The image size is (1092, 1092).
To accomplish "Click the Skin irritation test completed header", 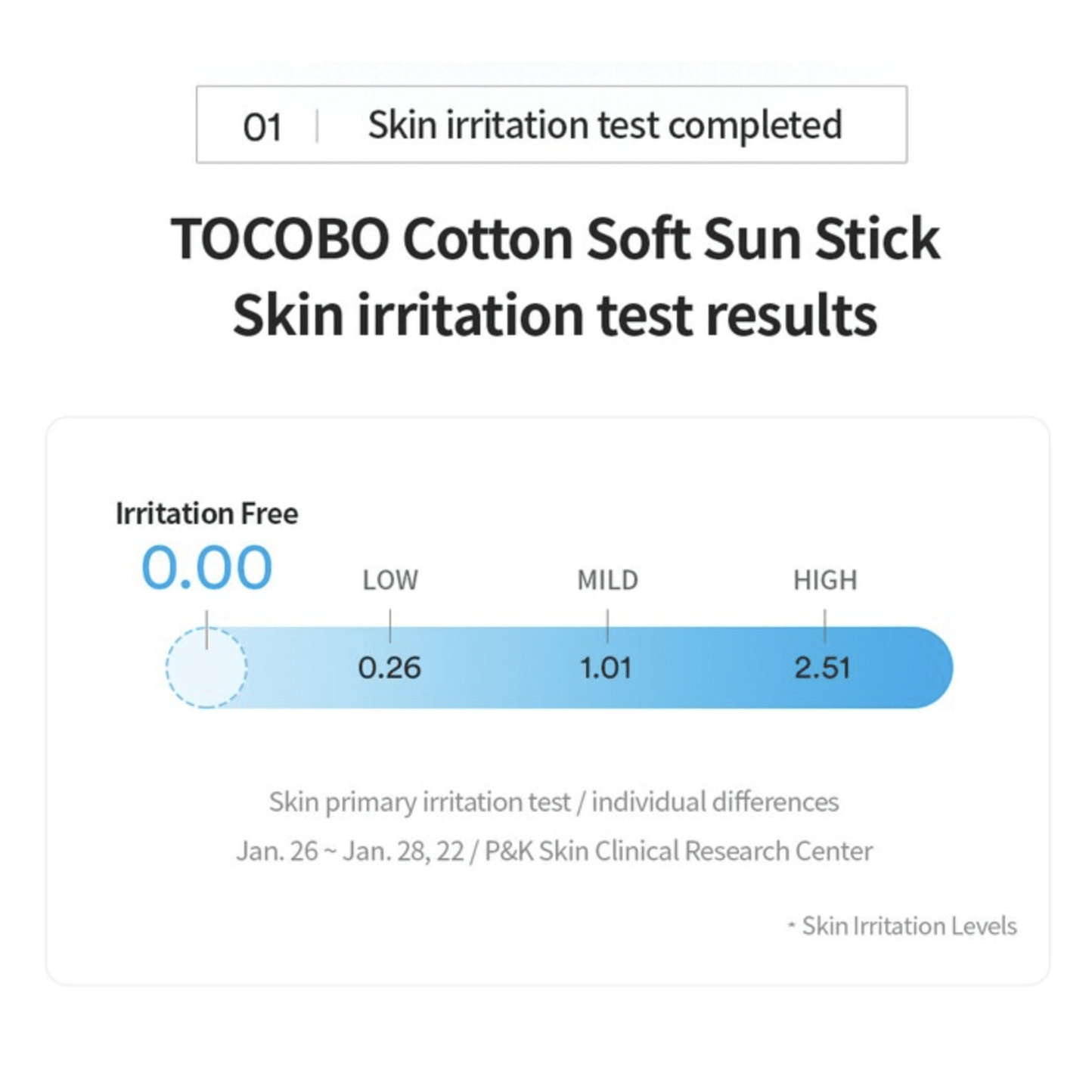I will 604,125.
